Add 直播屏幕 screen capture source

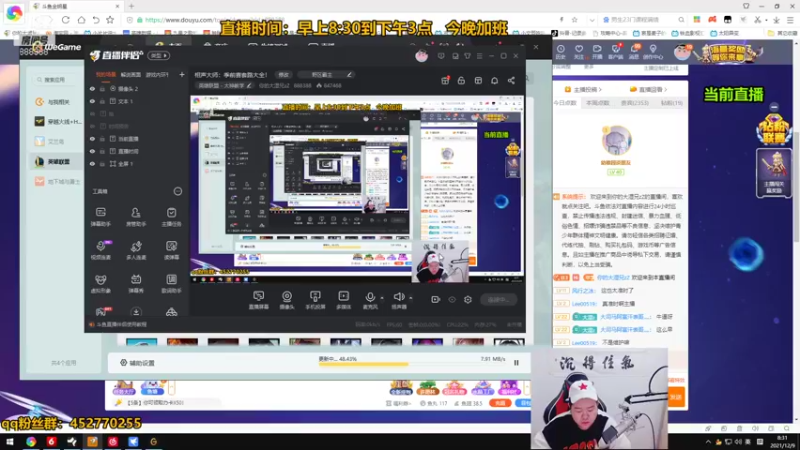click(x=259, y=300)
